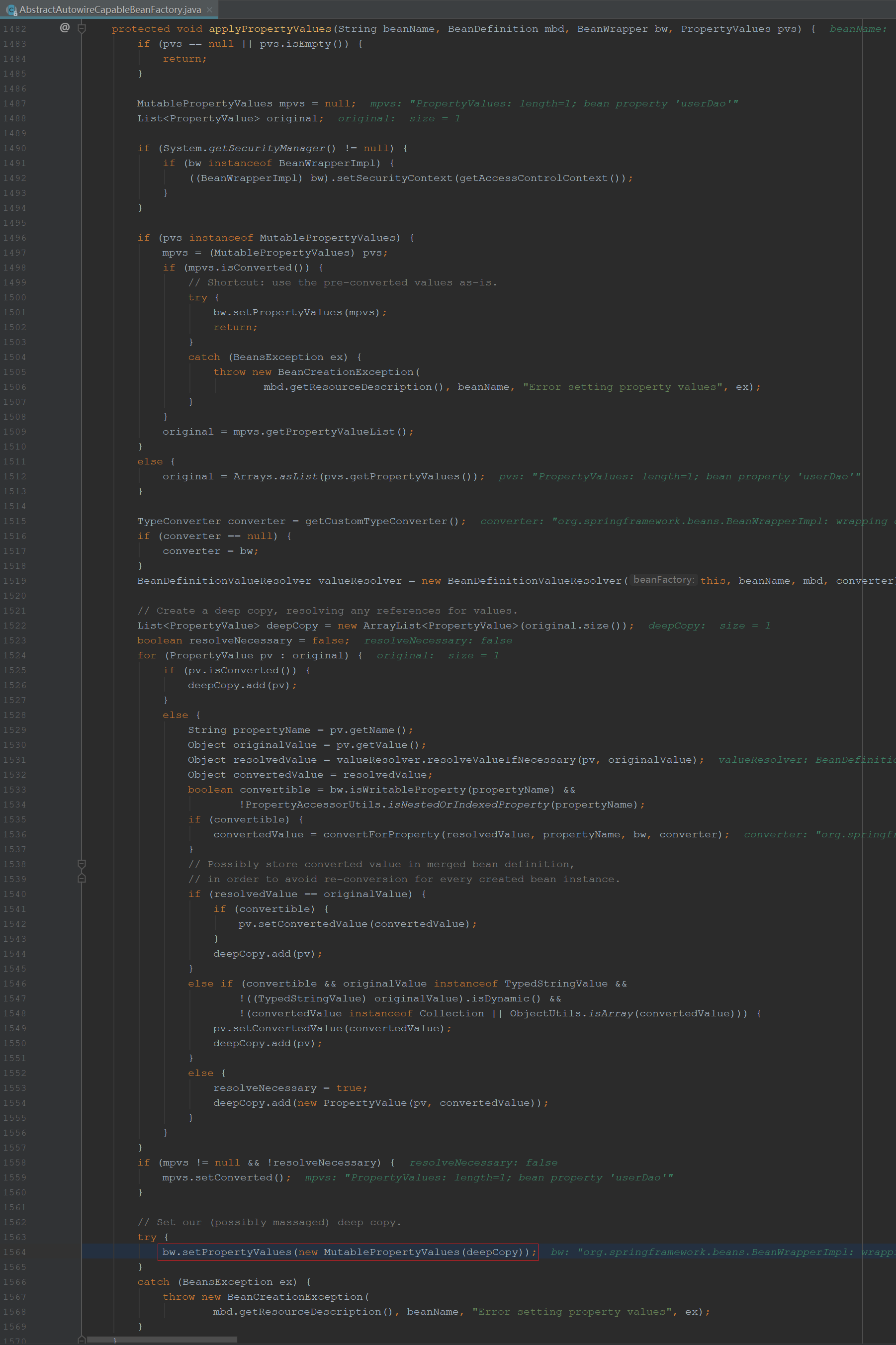Viewport: 896px width, 1345px height.
Task: Click setConvertedValue on line 1542
Action: 313,923
